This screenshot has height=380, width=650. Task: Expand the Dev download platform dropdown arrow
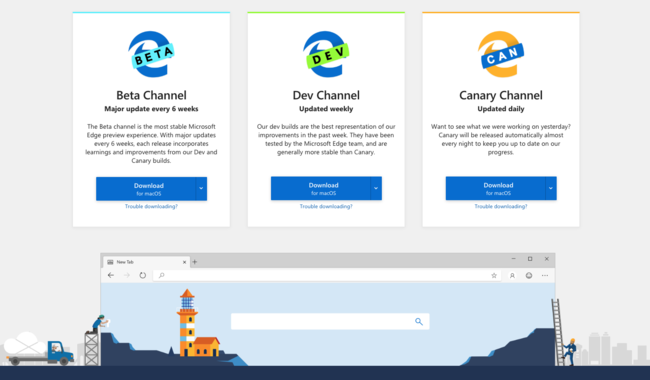376,189
